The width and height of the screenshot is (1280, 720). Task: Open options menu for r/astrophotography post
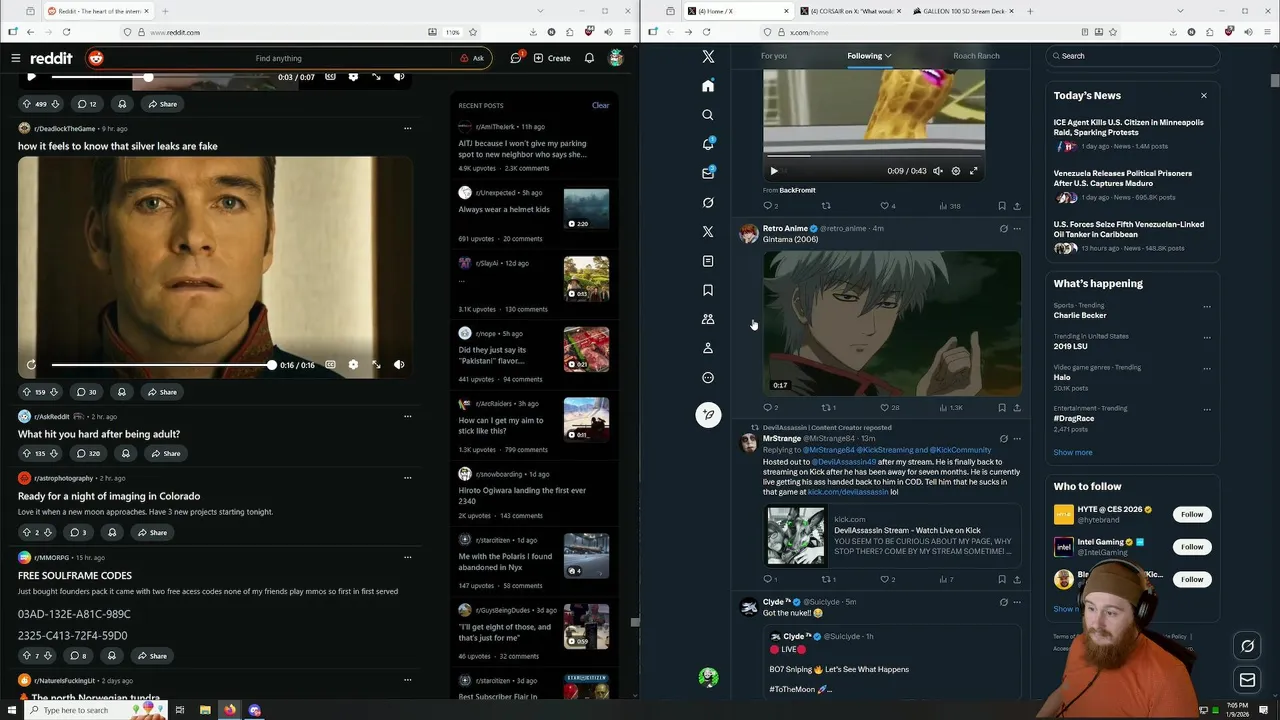point(407,478)
